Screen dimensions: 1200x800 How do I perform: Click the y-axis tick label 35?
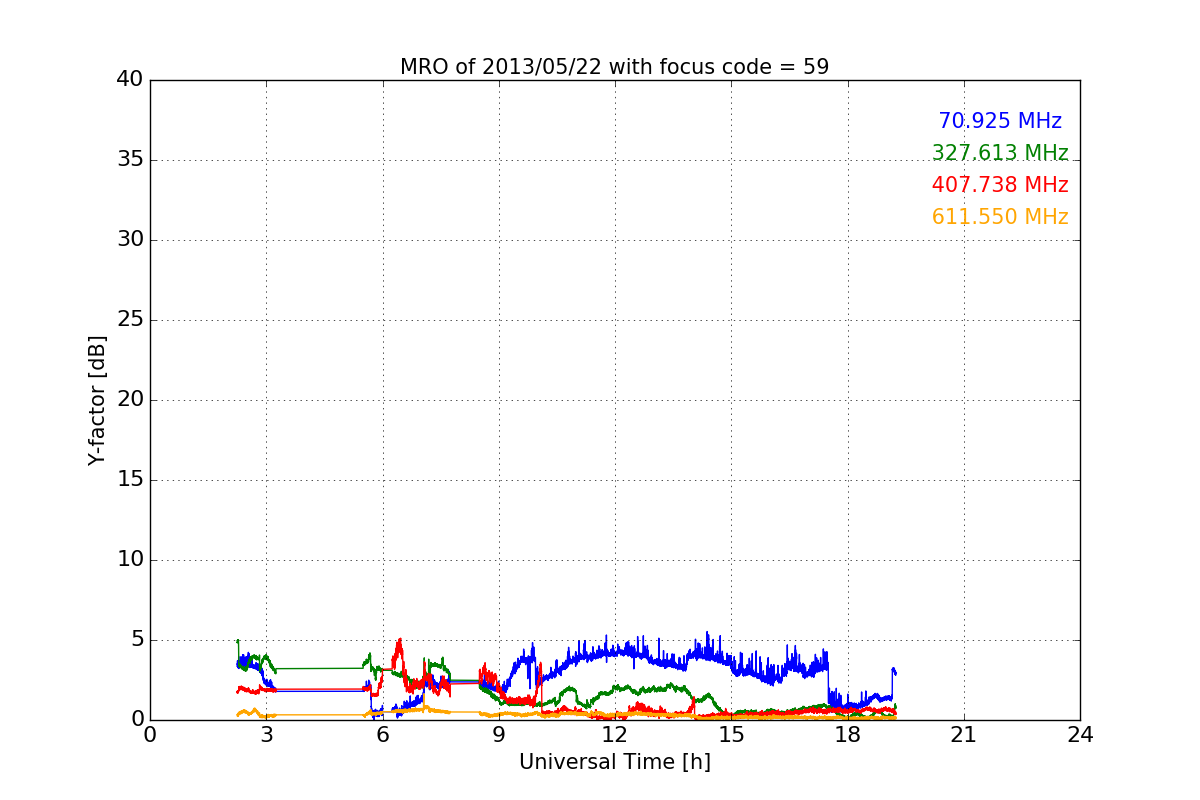(130, 160)
